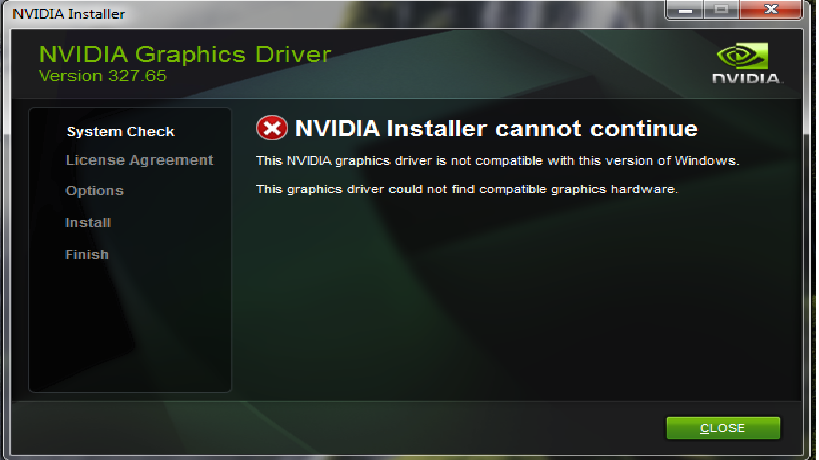Click the 'NVIDIA Installer cannot continue' heading
819x460 pixels.
(496, 128)
